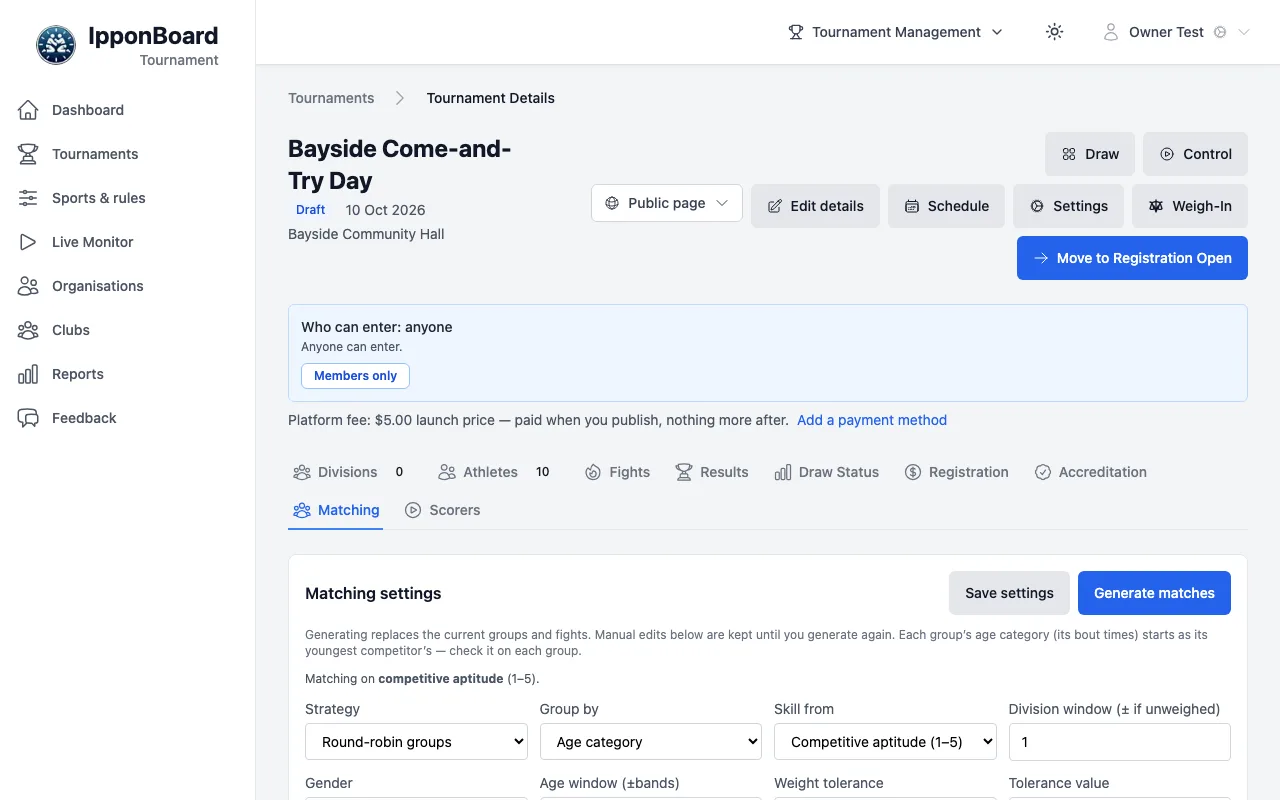
Task: Click the Feedback speech bubble icon
Action: 28,418
